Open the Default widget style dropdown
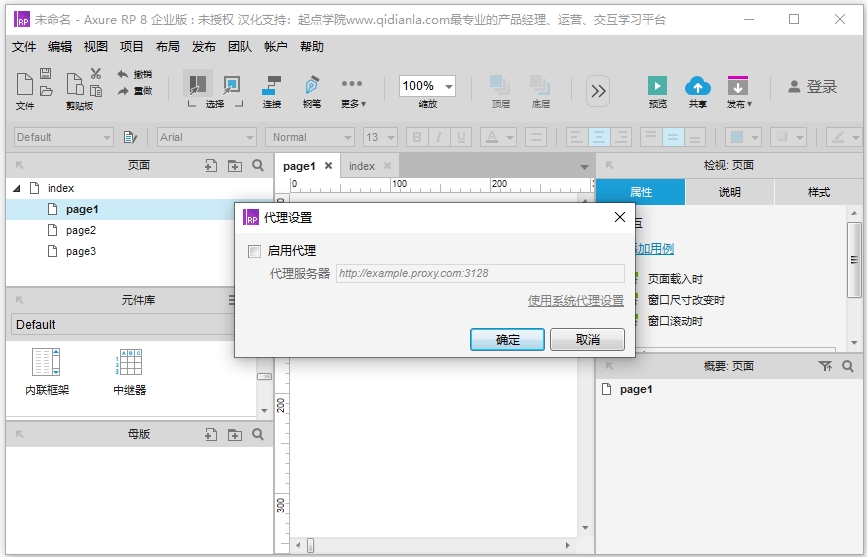Viewport: 867px width, 557px height. (x=63, y=137)
